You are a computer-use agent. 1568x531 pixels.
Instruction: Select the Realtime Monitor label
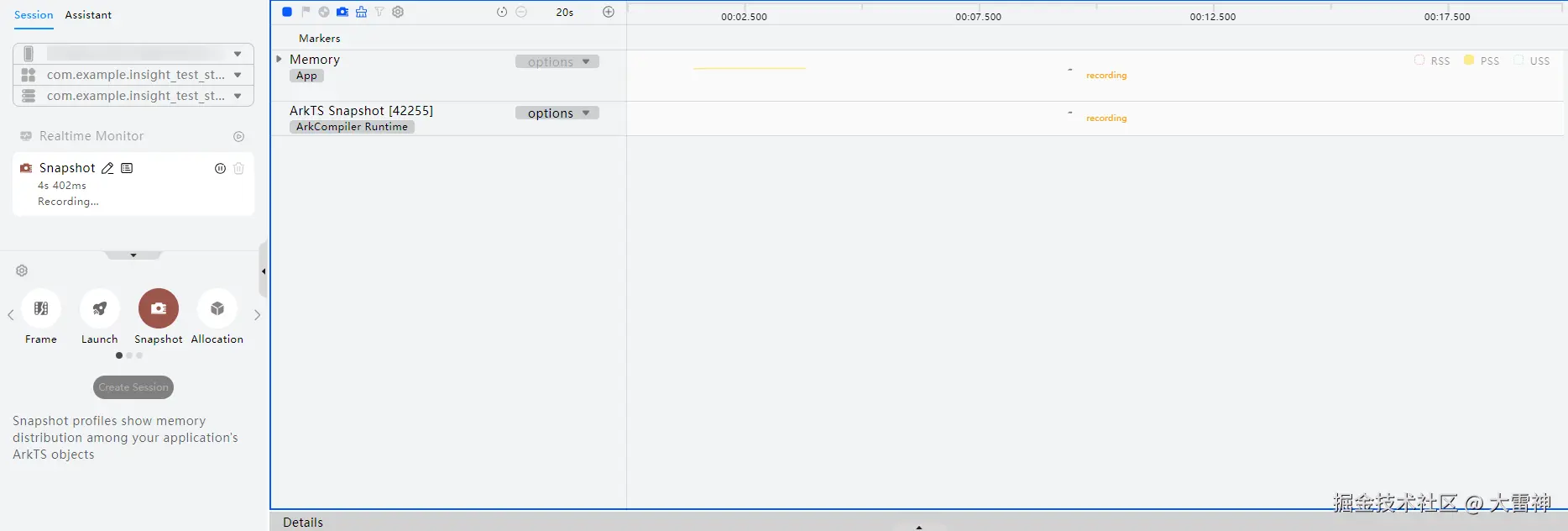tap(91, 136)
